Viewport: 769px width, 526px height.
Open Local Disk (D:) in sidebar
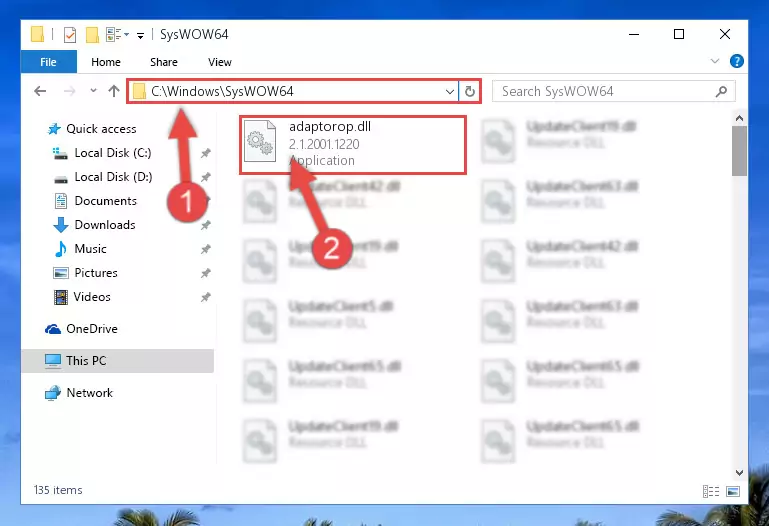113,177
